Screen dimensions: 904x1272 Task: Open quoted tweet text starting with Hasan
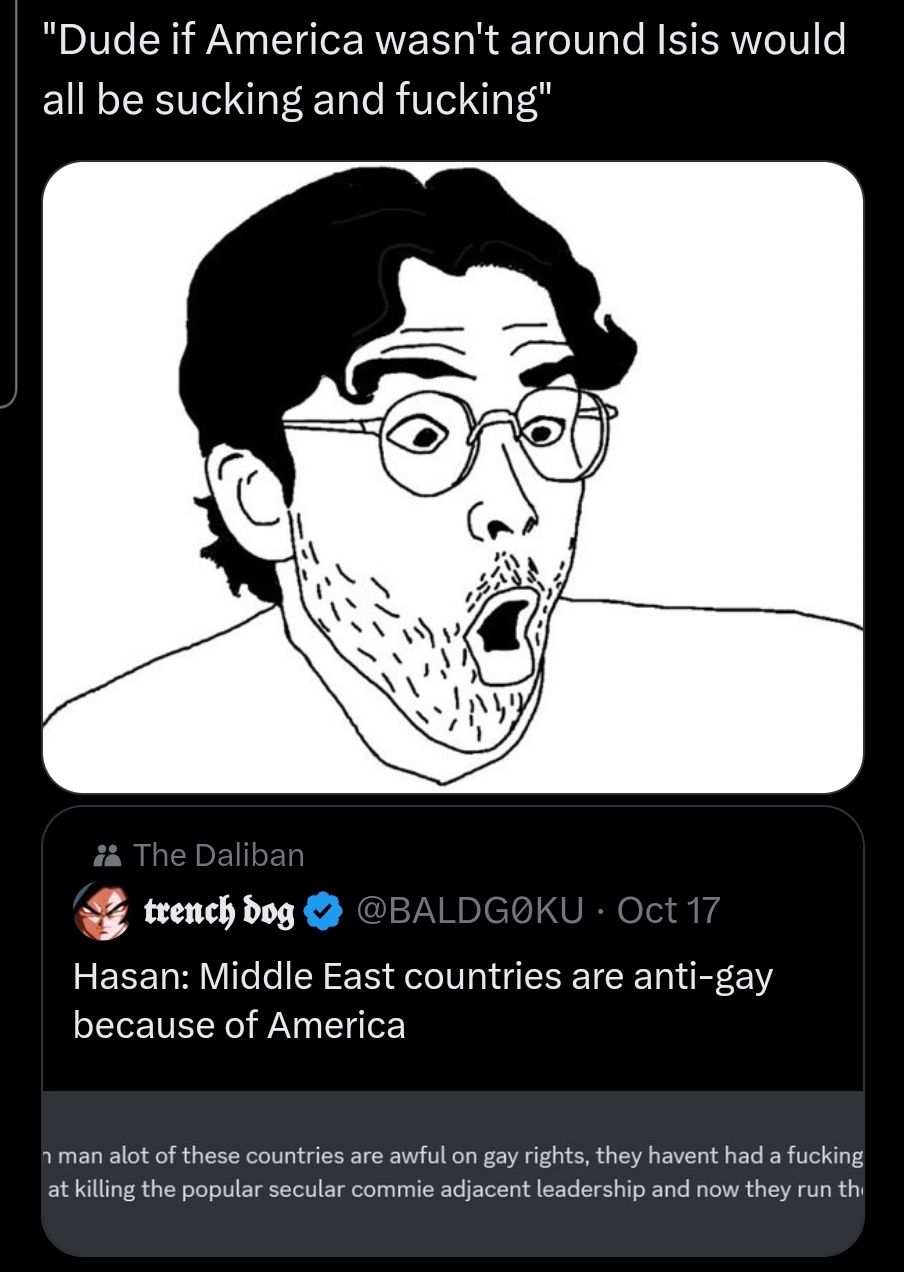point(423,1000)
